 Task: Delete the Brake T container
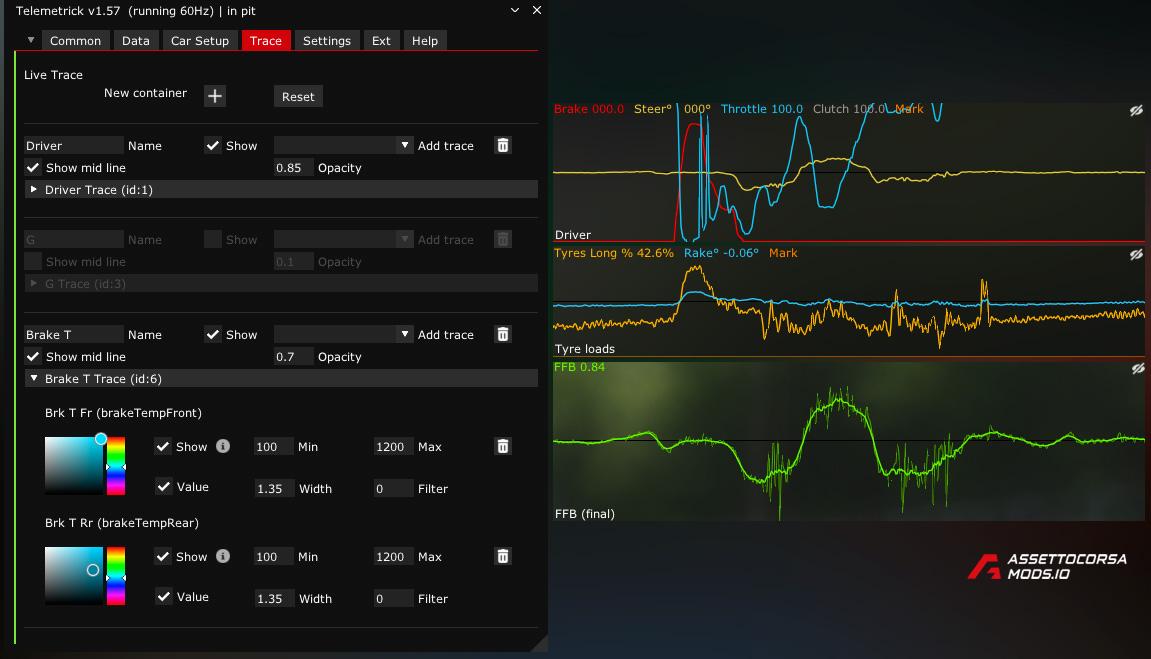point(503,335)
